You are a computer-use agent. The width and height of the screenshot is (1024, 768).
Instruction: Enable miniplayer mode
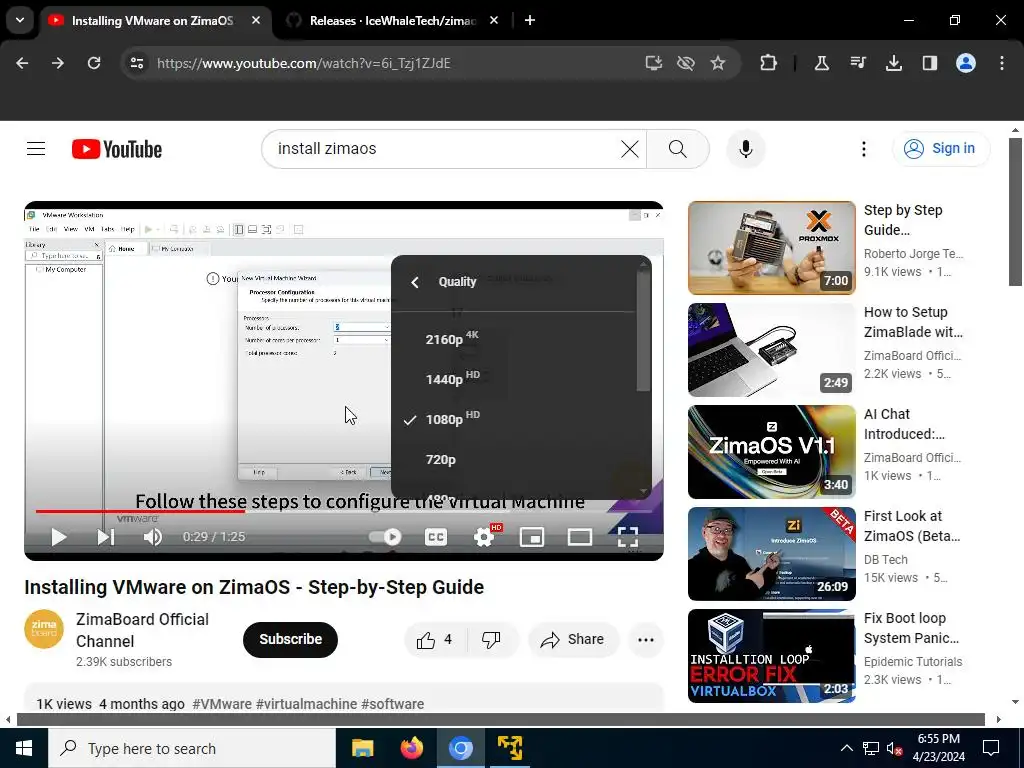[532, 537]
